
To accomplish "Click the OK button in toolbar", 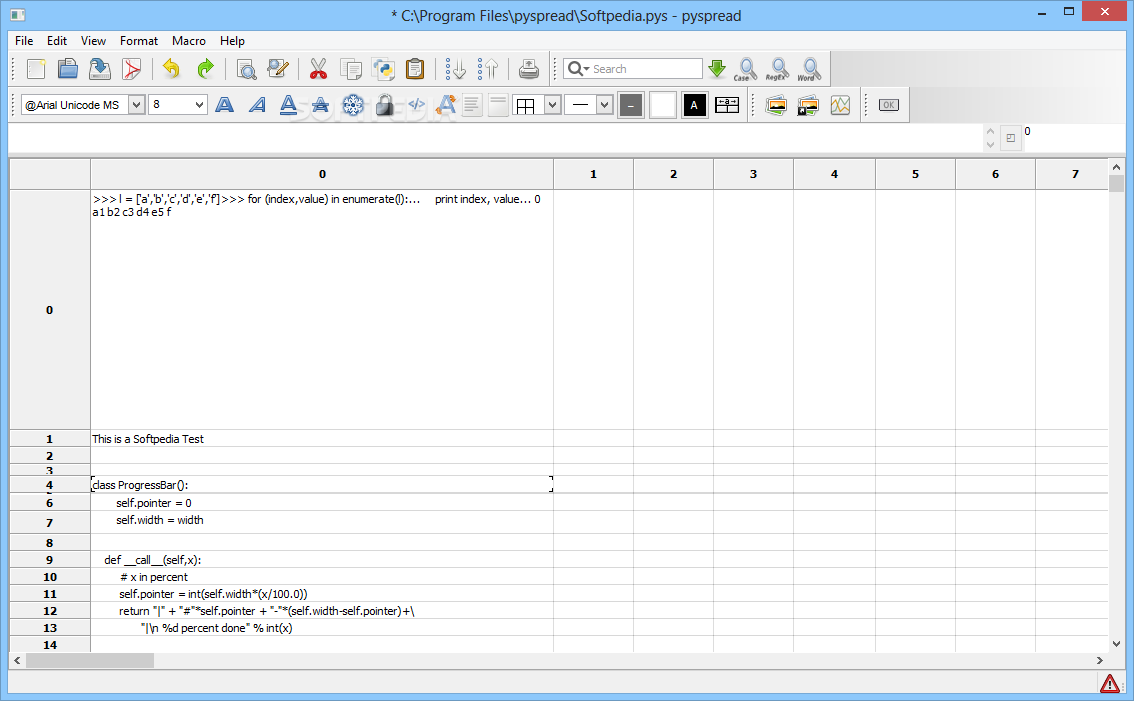I will pyautogui.click(x=889, y=105).
